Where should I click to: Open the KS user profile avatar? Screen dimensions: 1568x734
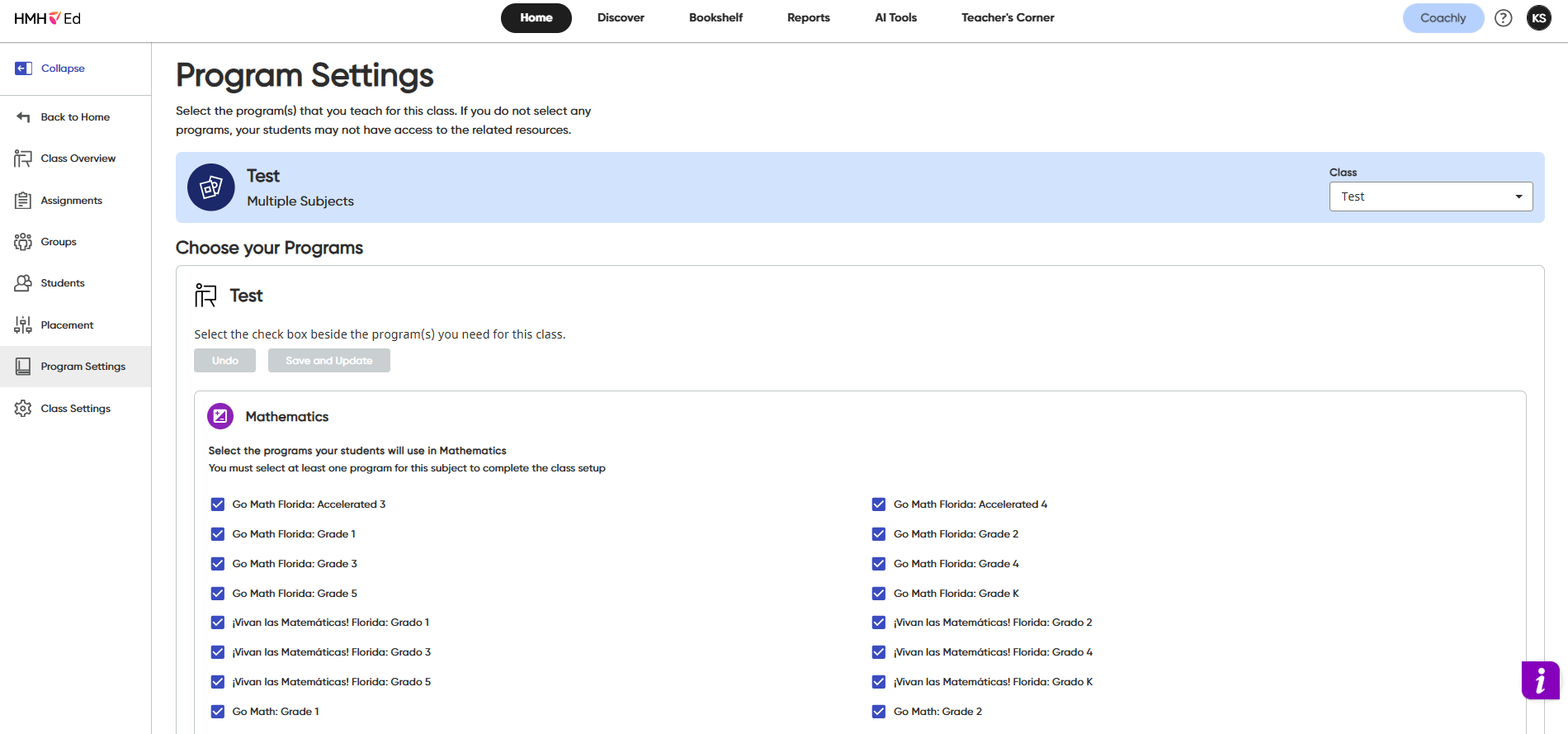coord(1539,18)
